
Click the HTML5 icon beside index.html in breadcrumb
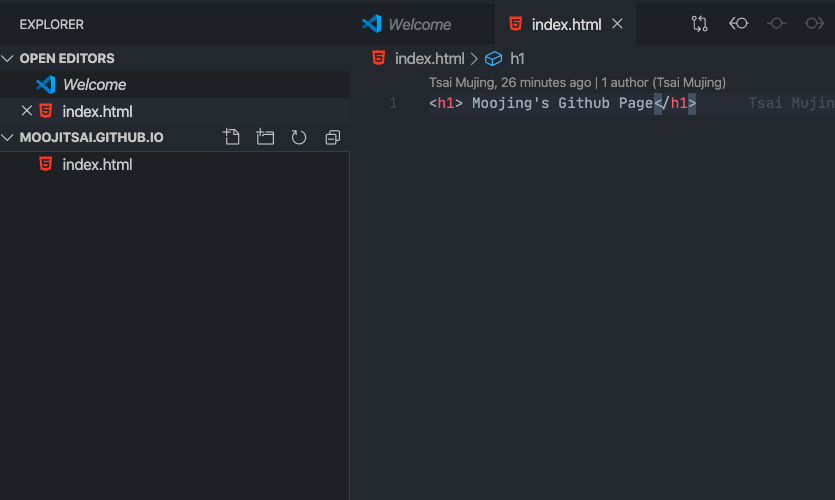(379, 58)
